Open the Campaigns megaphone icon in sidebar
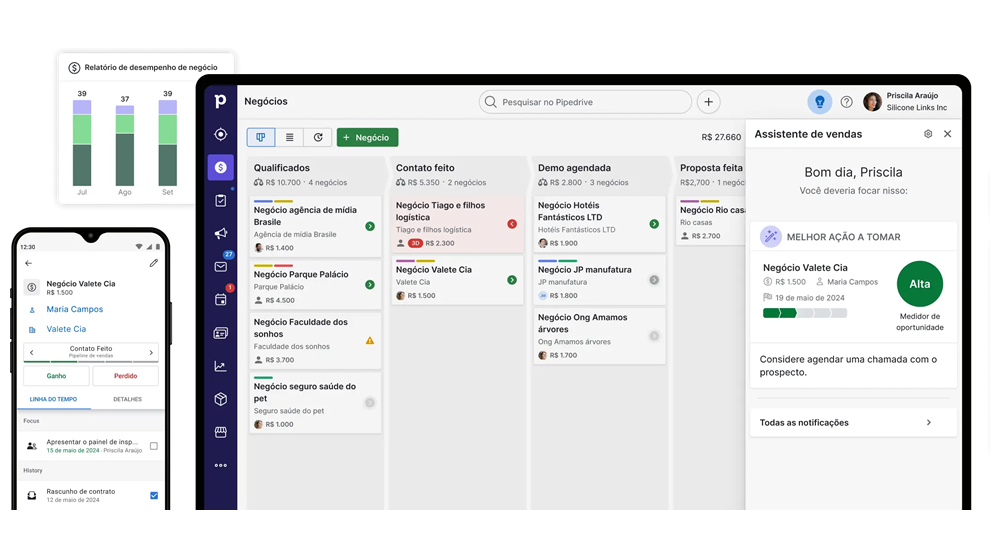This screenshot has width=1000, height=558. pos(221,233)
